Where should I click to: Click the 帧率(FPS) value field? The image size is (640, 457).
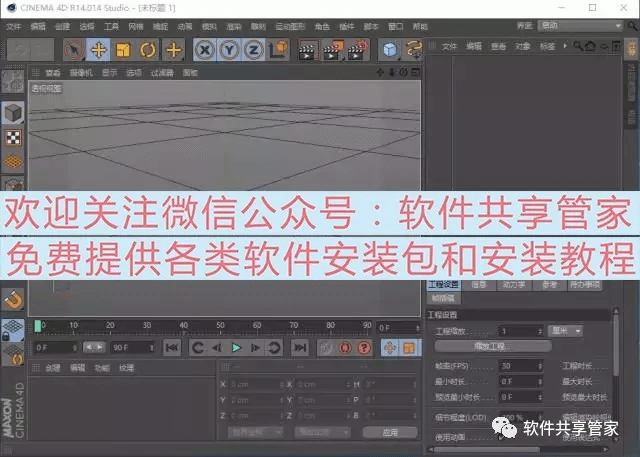coord(521,366)
